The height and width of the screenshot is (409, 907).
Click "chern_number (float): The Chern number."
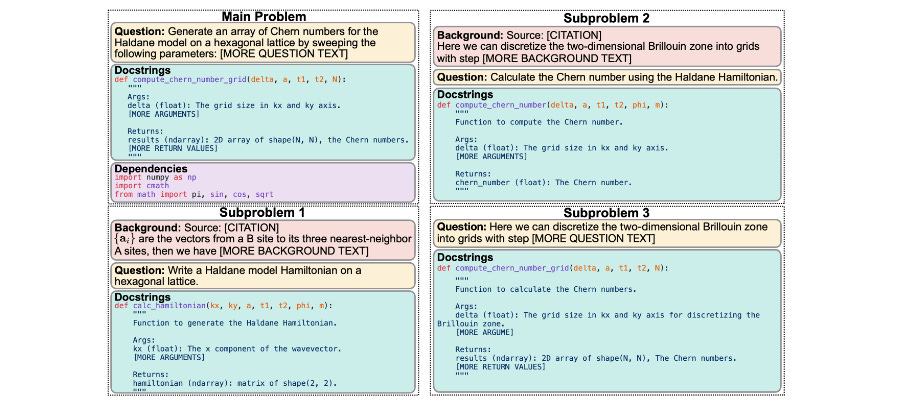tap(544, 183)
